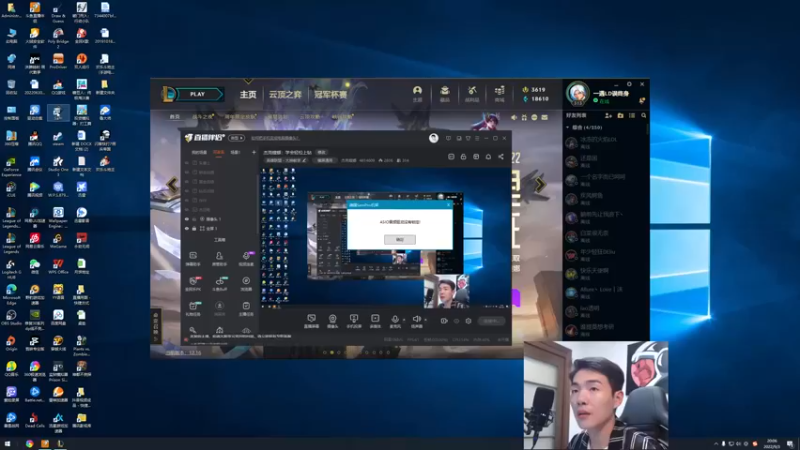Select the Studio One desktop shortcut
This screenshot has width=800, height=450.
58,164
